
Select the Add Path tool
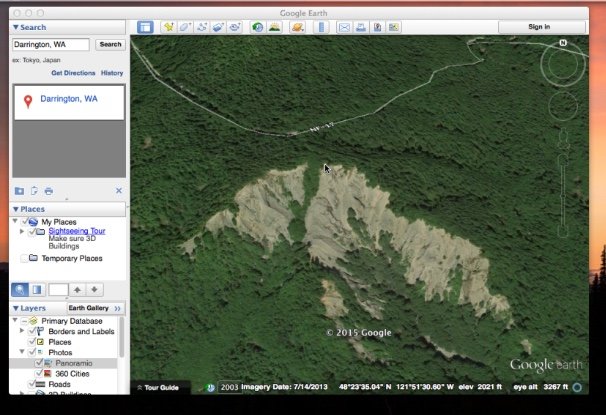(201, 27)
